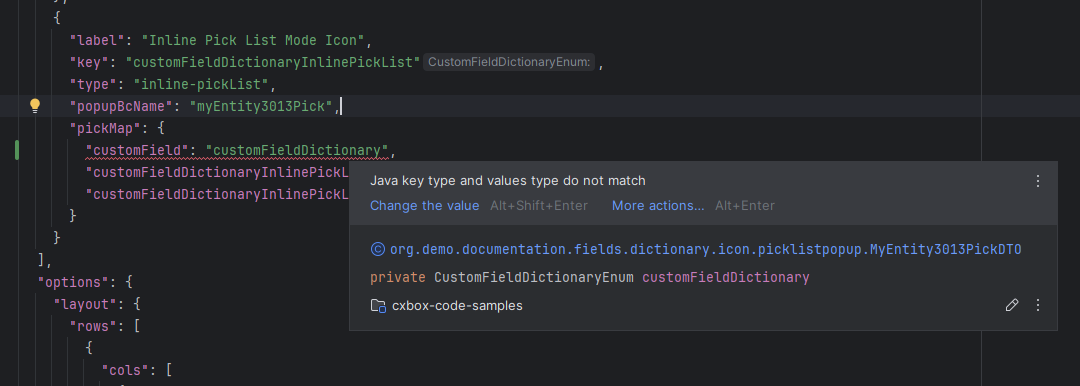Open the MyEntity3013PickDTO class link

[x=705, y=250]
